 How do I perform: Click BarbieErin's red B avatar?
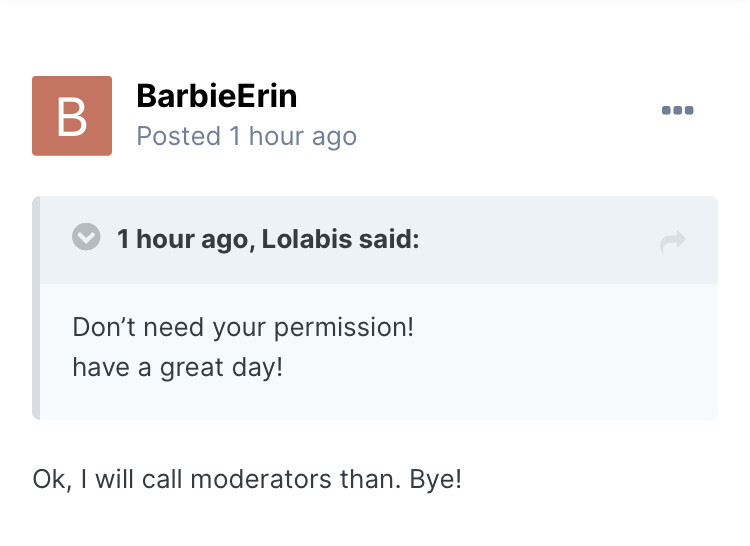tap(72, 116)
